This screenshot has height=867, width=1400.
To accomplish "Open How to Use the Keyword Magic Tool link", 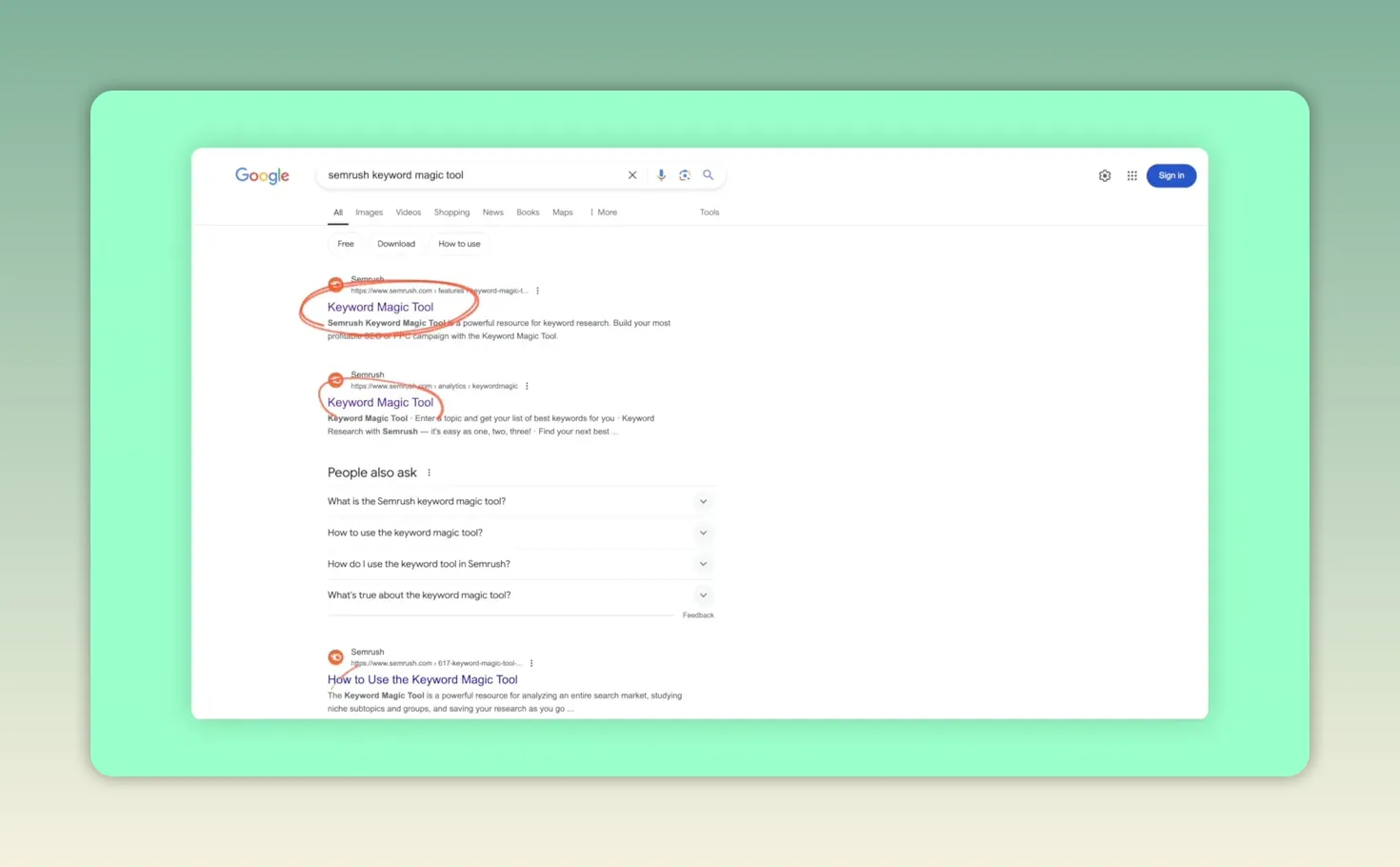I will tap(423, 679).
